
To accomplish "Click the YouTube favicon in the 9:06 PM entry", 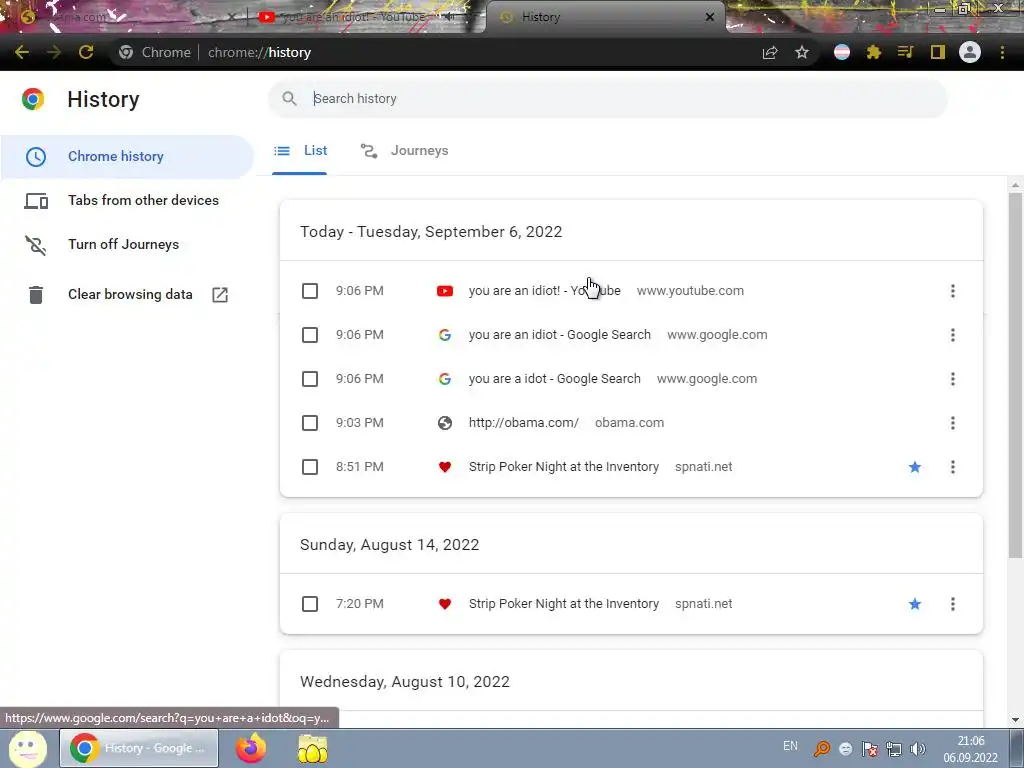I will (445, 291).
